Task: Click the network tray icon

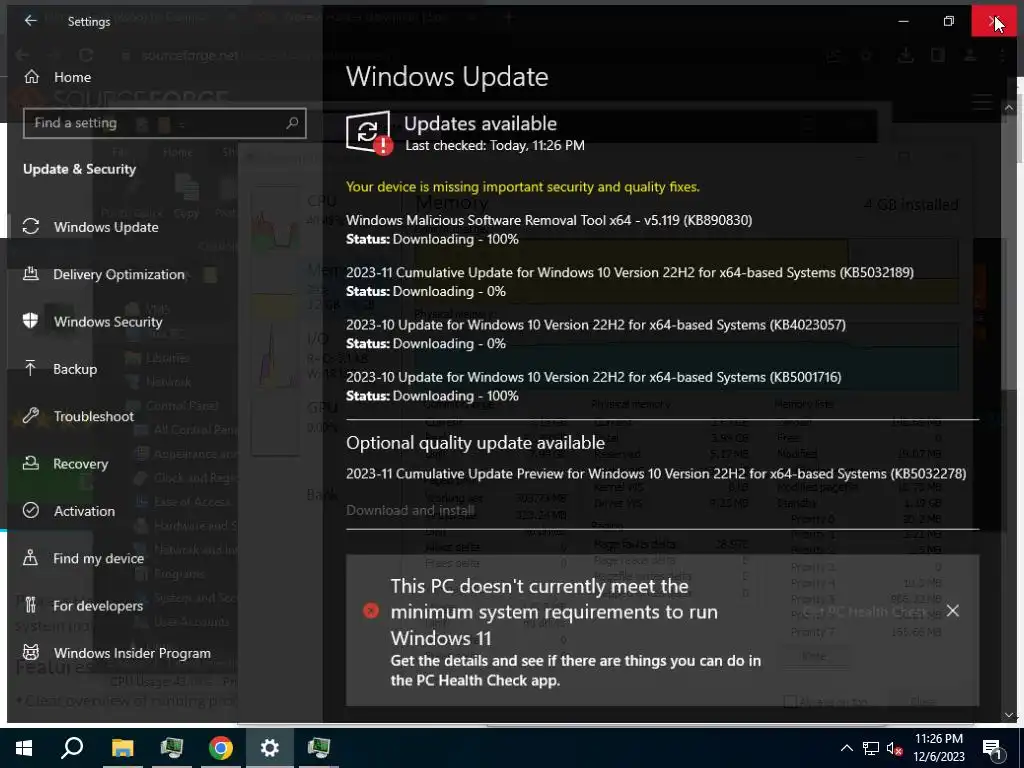Action: tap(871, 748)
